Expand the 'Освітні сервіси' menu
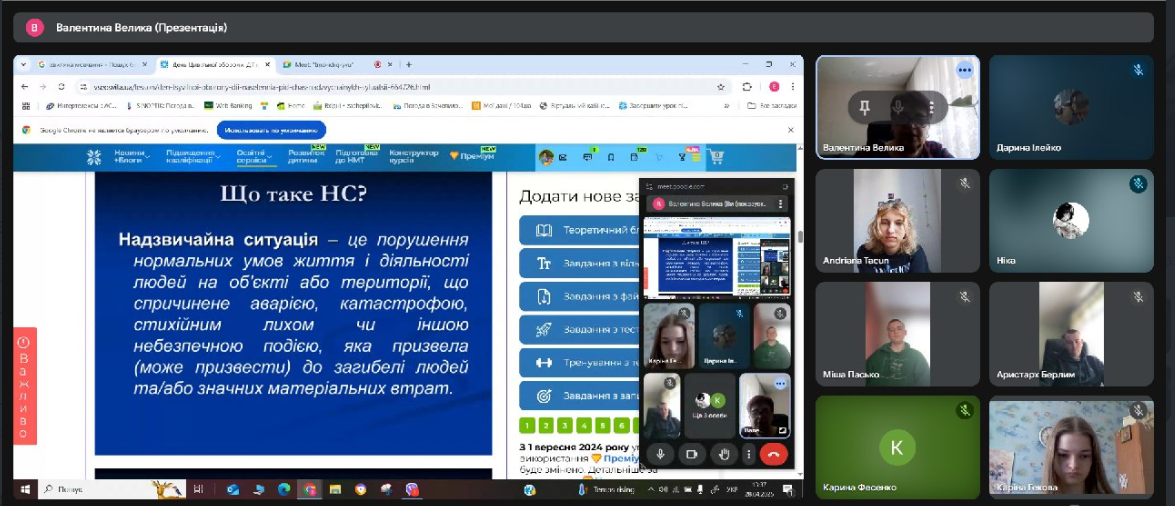The width and height of the screenshot is (1175, 506). [x=253, y=157]
